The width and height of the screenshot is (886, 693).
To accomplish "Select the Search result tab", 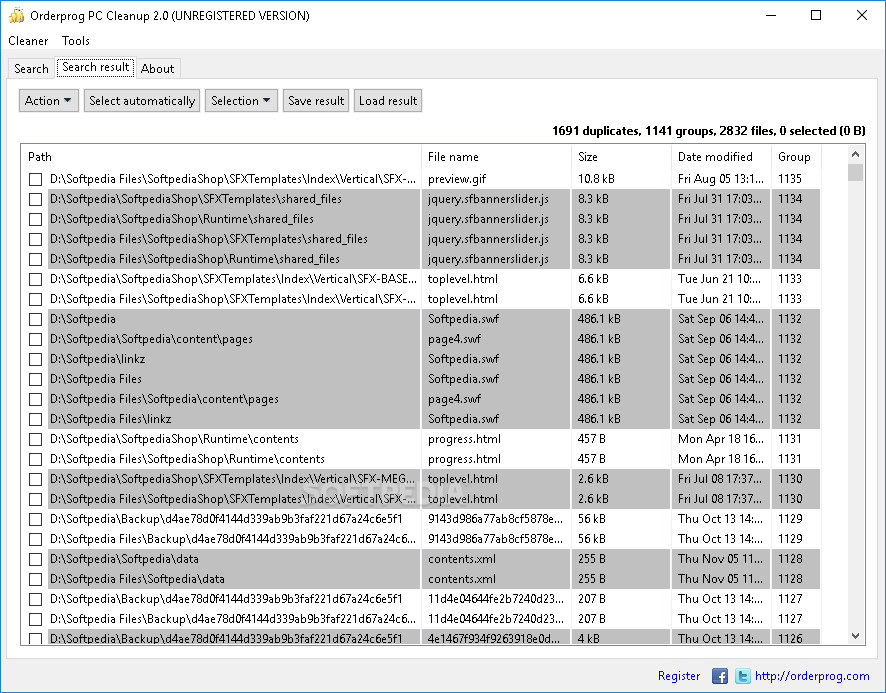I will coord(95,67).
